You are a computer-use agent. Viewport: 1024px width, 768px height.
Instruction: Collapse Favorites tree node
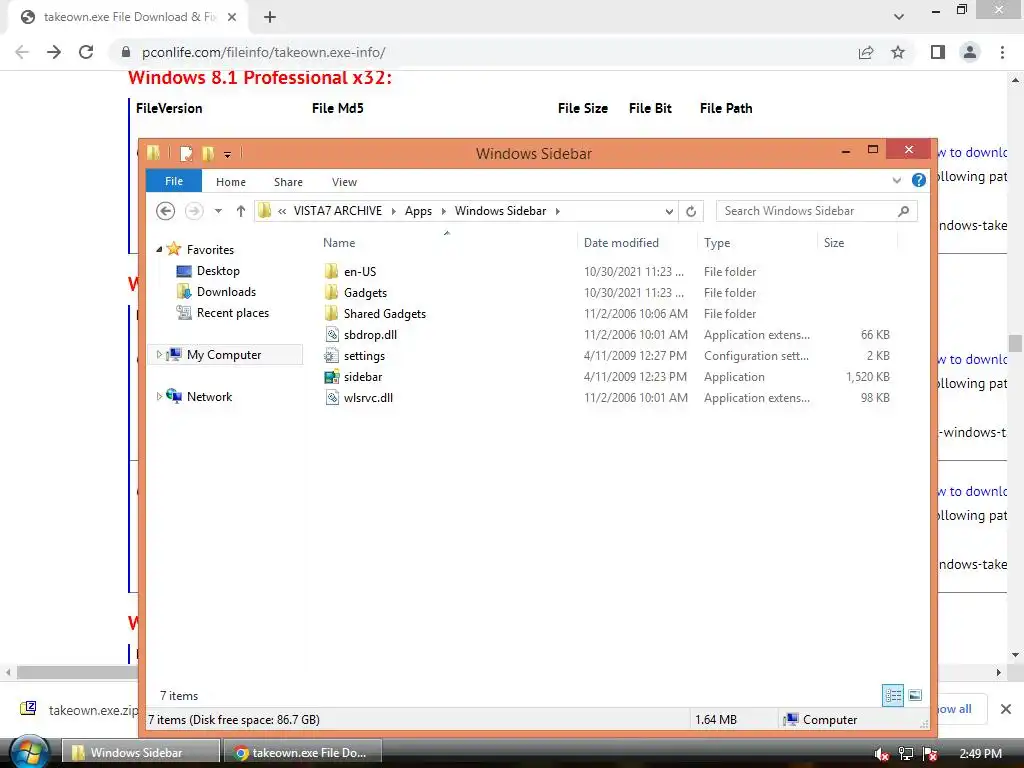point(159,249)
